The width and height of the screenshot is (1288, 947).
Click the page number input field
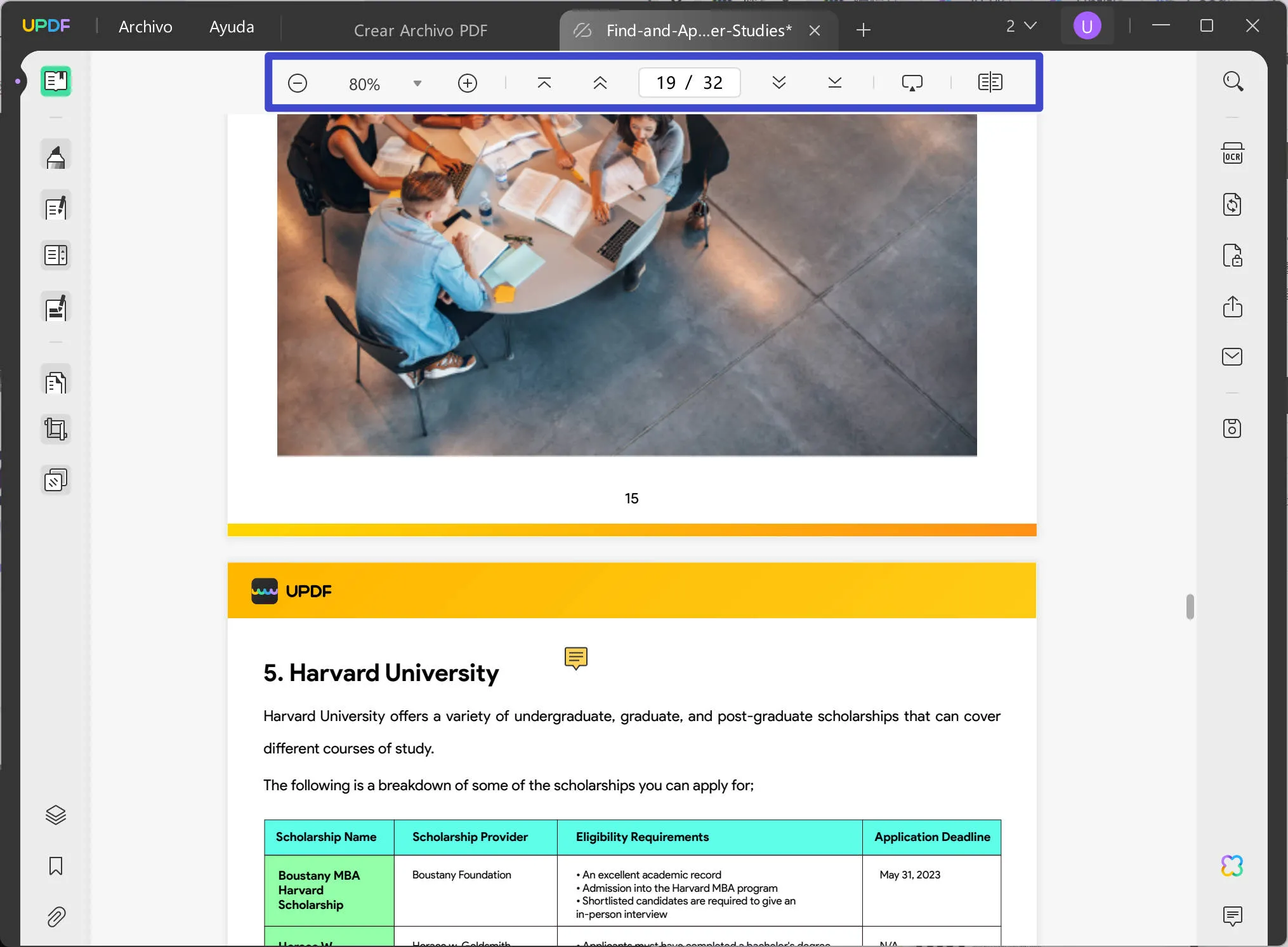pyautogui.click(x=689, y=83)
